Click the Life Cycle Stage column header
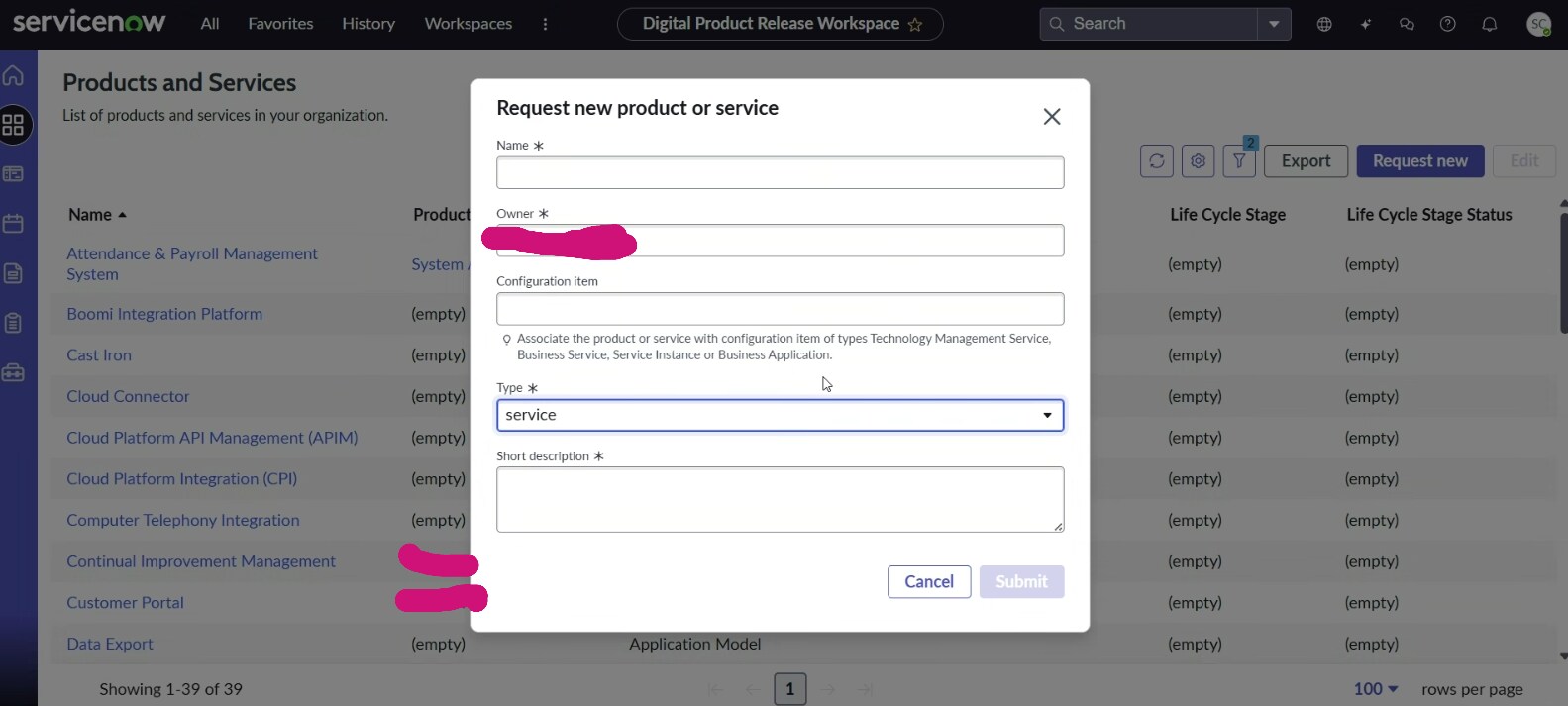 tap(1227, 215)
